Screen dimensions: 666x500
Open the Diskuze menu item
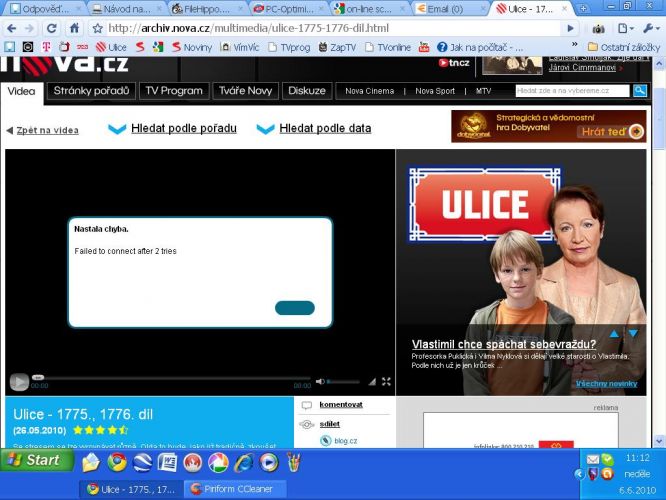307,91
